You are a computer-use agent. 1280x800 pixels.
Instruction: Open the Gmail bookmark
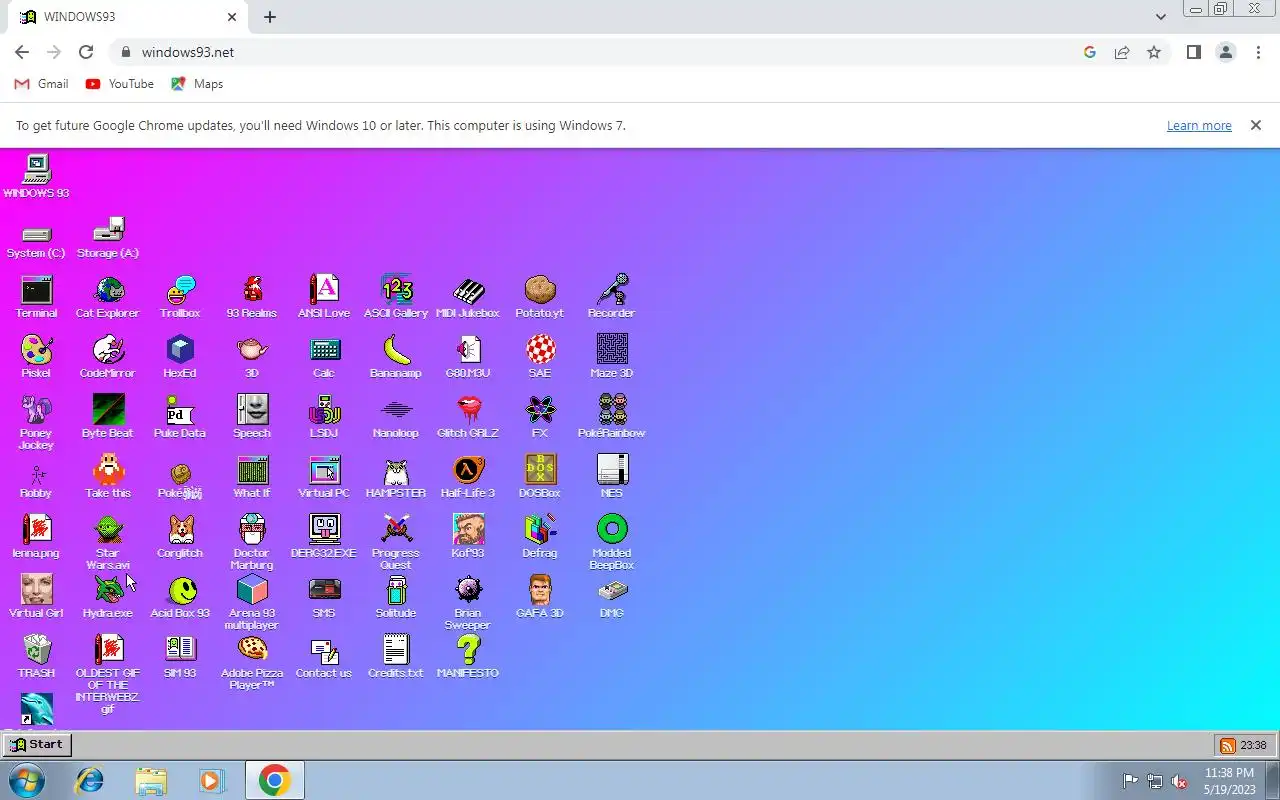click(x=41, y=84)
